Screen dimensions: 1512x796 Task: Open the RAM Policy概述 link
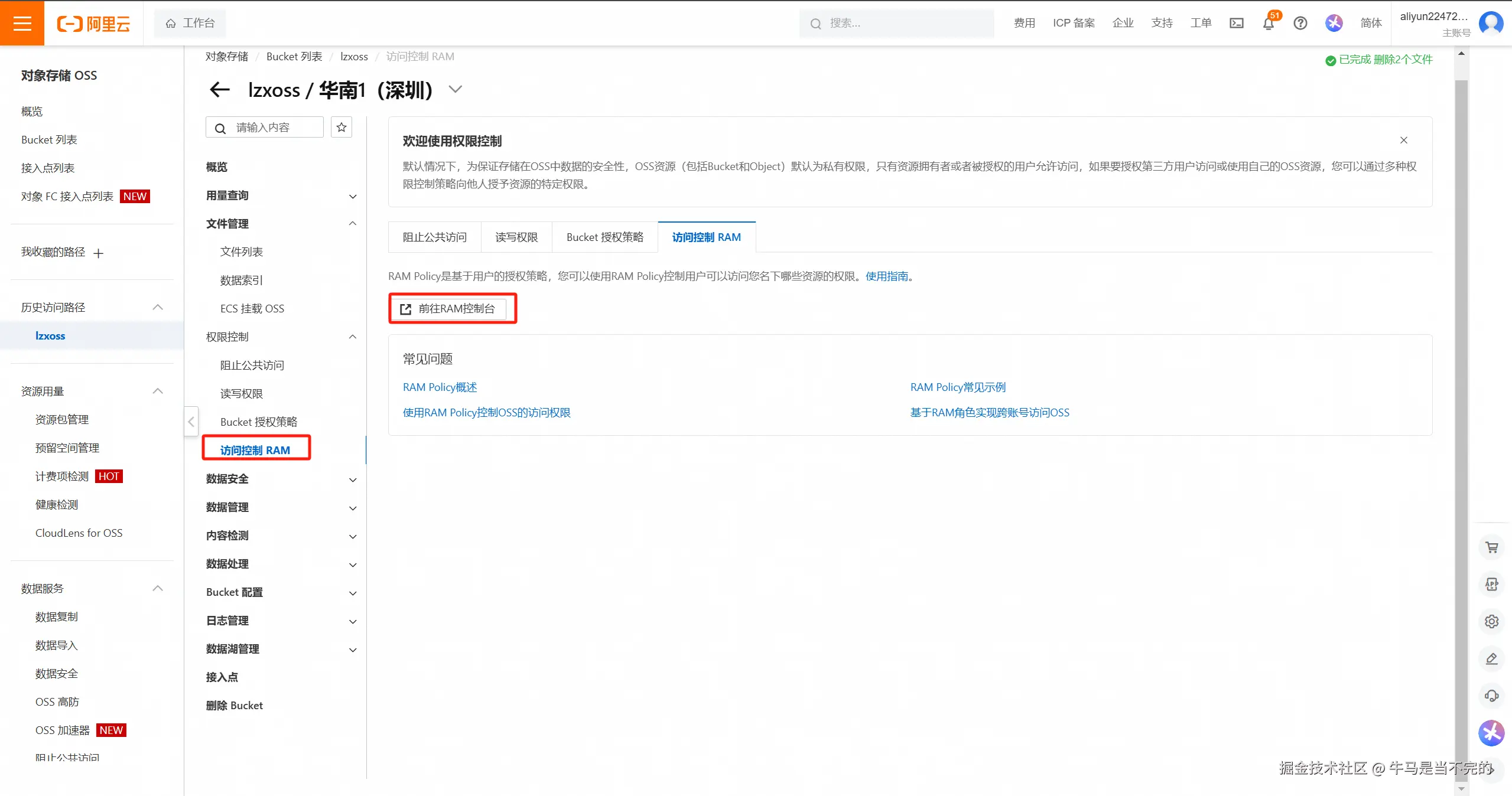point(440,387)
